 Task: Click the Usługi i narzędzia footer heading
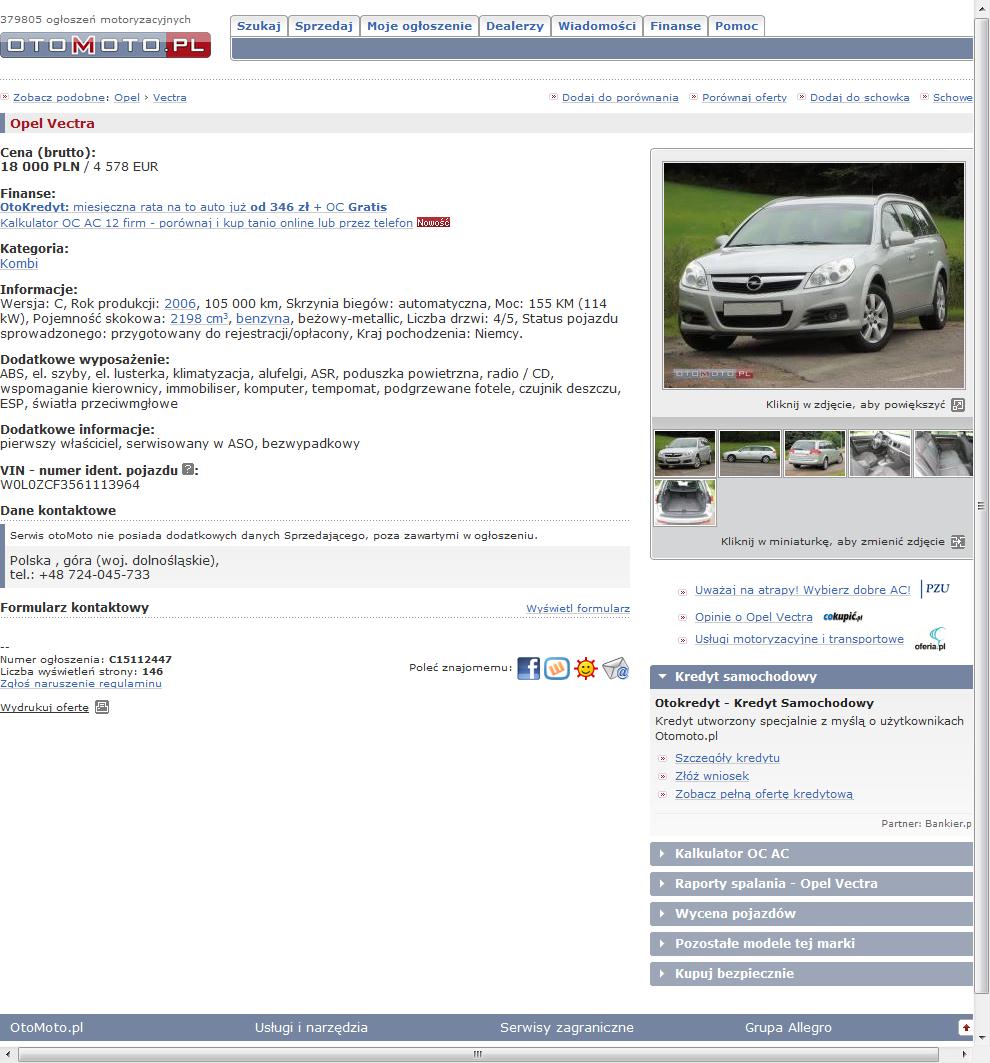(x=311, y=1028)
